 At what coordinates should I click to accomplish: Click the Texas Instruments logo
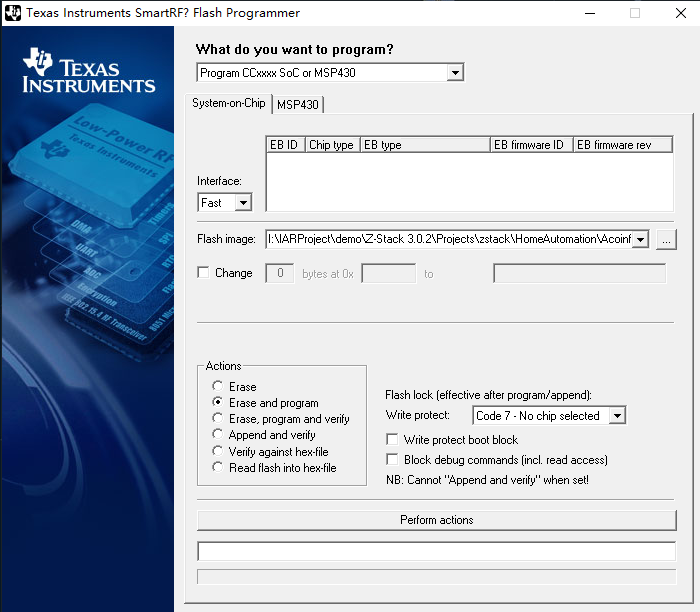pos(88,73)
